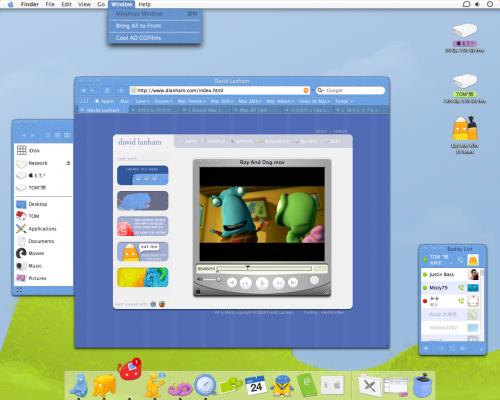This screenshot has height=400, width=500.
Task: Open iChat status icon in menu bar
Action: 466,4
